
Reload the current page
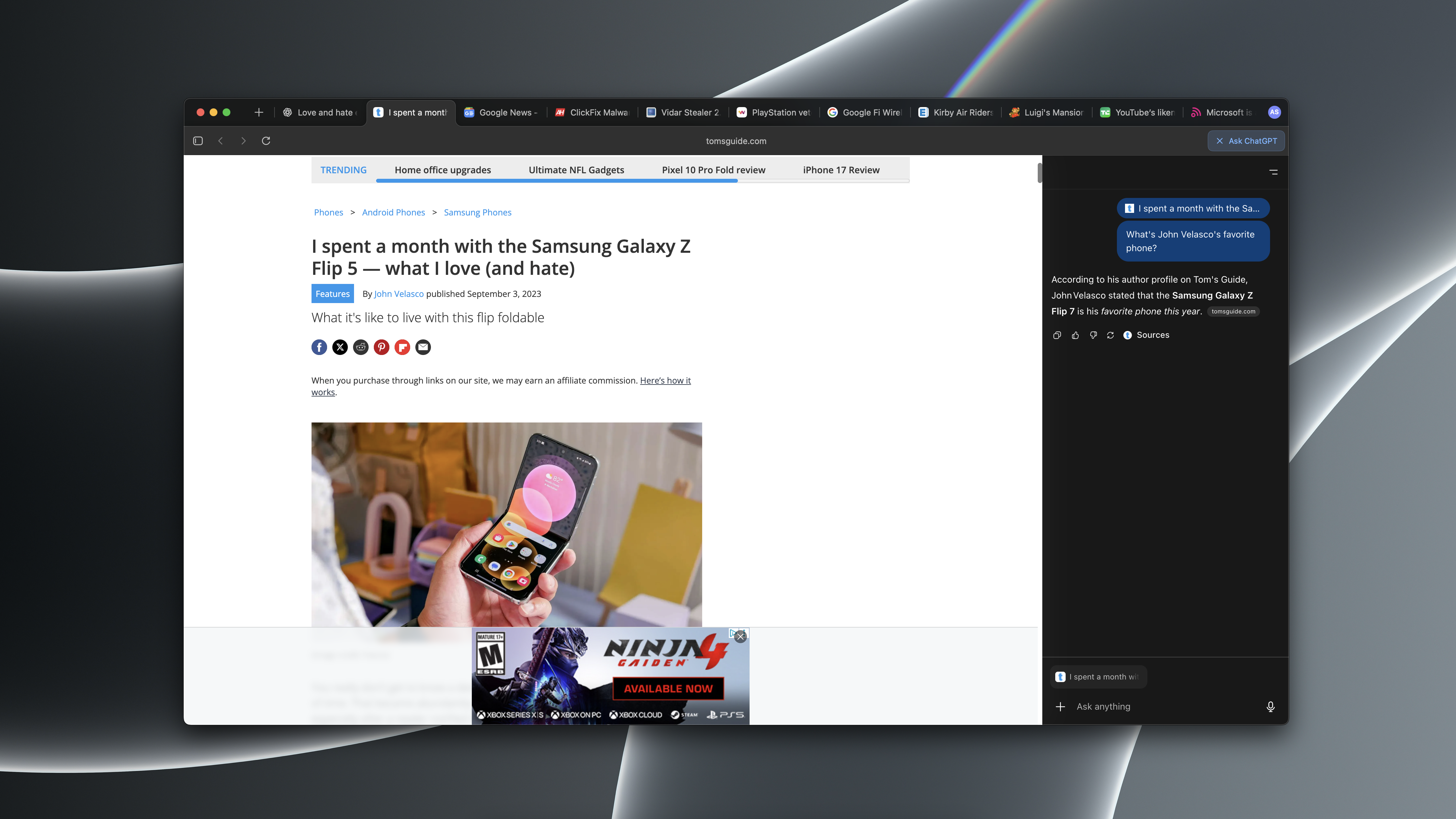point(266,141)
